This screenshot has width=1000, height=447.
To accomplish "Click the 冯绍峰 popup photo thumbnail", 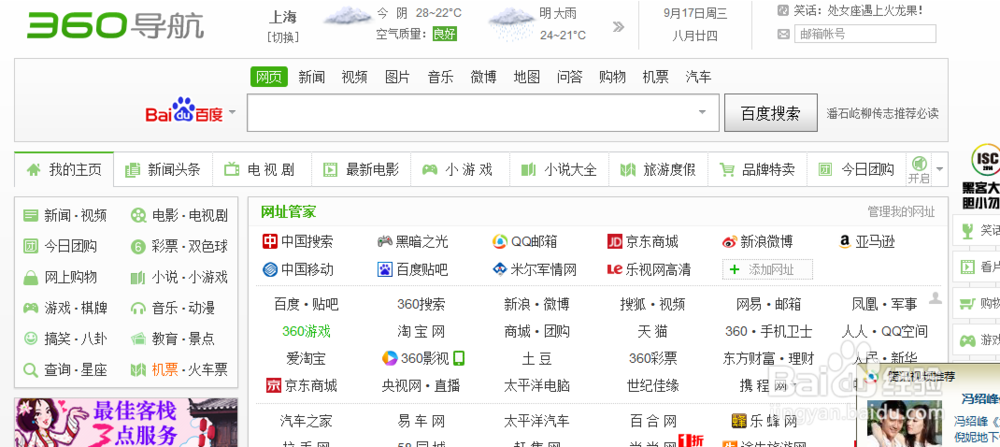I will tap(904, 423).
